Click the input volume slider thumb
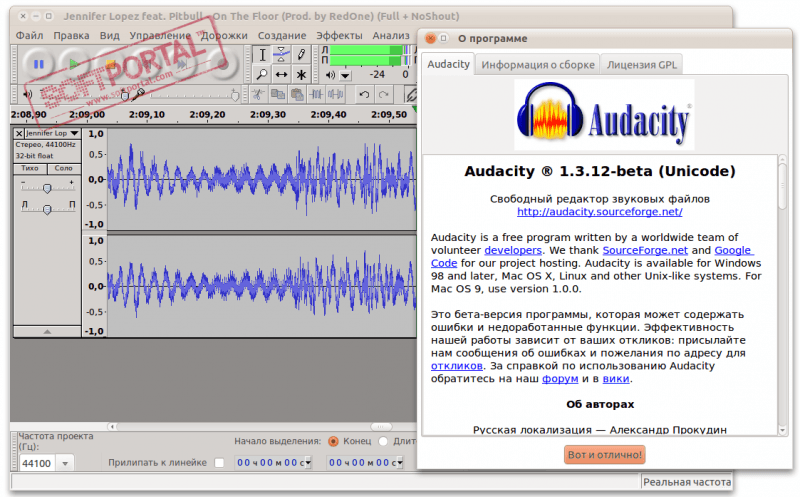The height and width of the screenshot is (497, 800). coord(235,95)
